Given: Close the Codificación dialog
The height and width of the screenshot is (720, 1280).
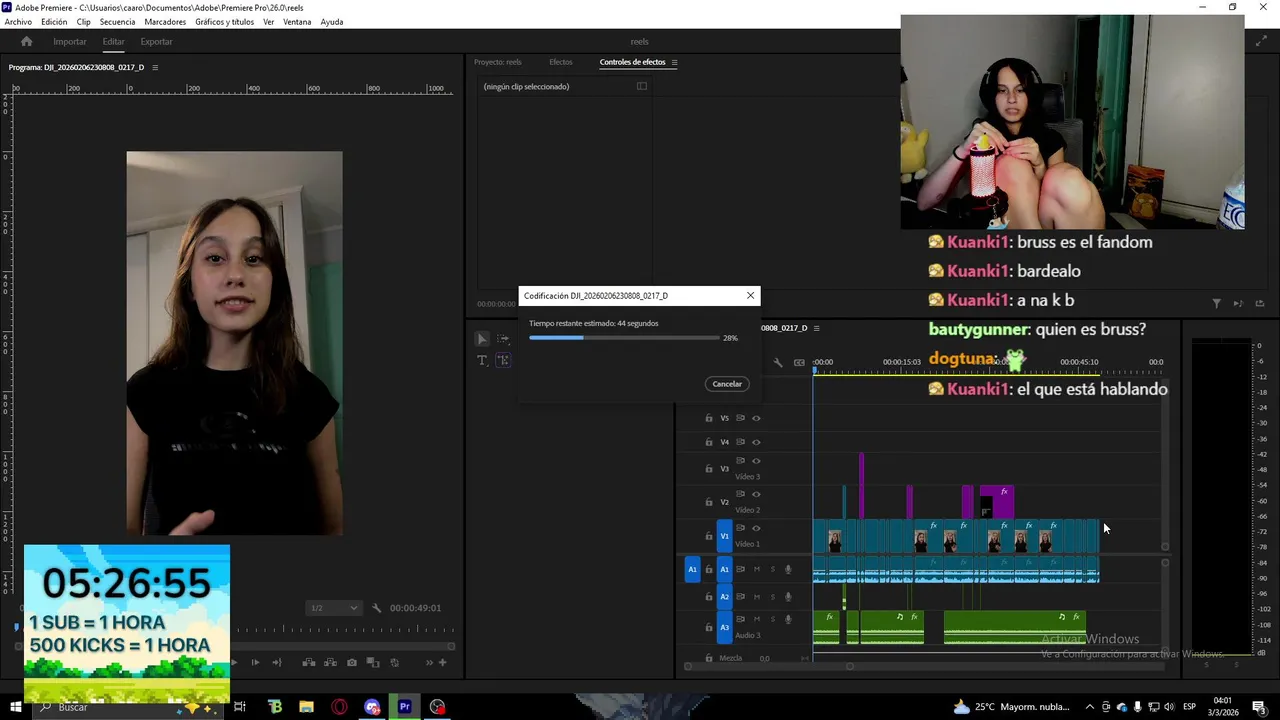Looking at the screenshot, I should pyautogui.click(x=750, y=296).
